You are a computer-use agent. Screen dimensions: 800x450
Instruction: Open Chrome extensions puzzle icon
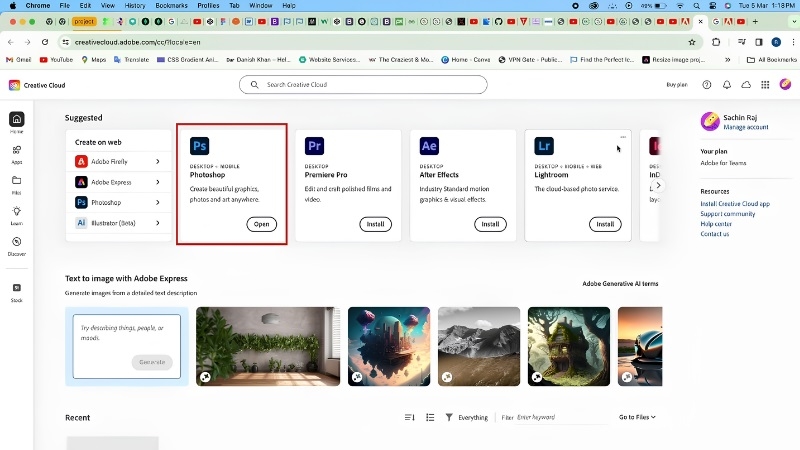716,42
